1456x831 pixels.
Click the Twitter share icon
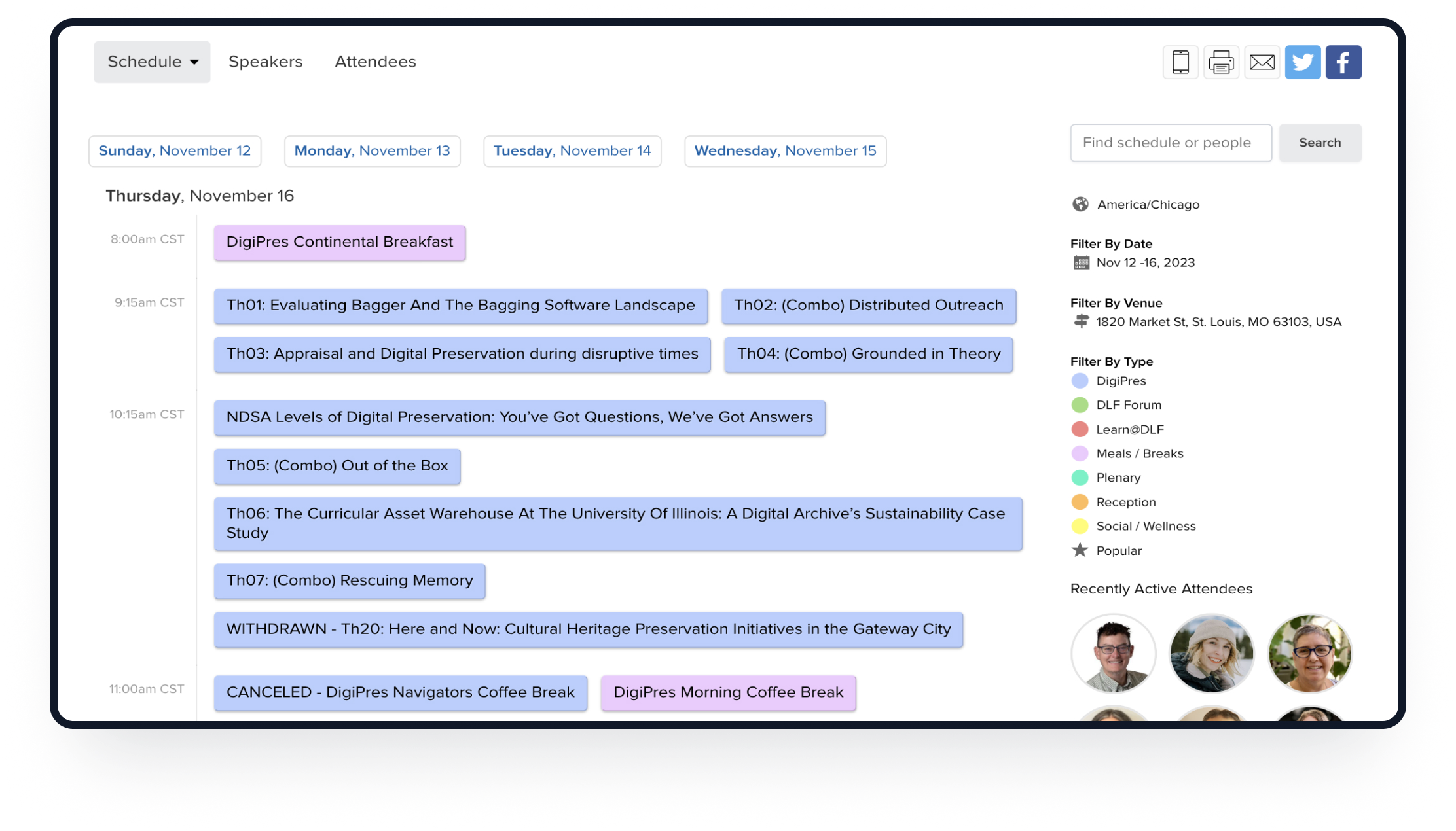pyautogui.click(x=1302, y=61)
